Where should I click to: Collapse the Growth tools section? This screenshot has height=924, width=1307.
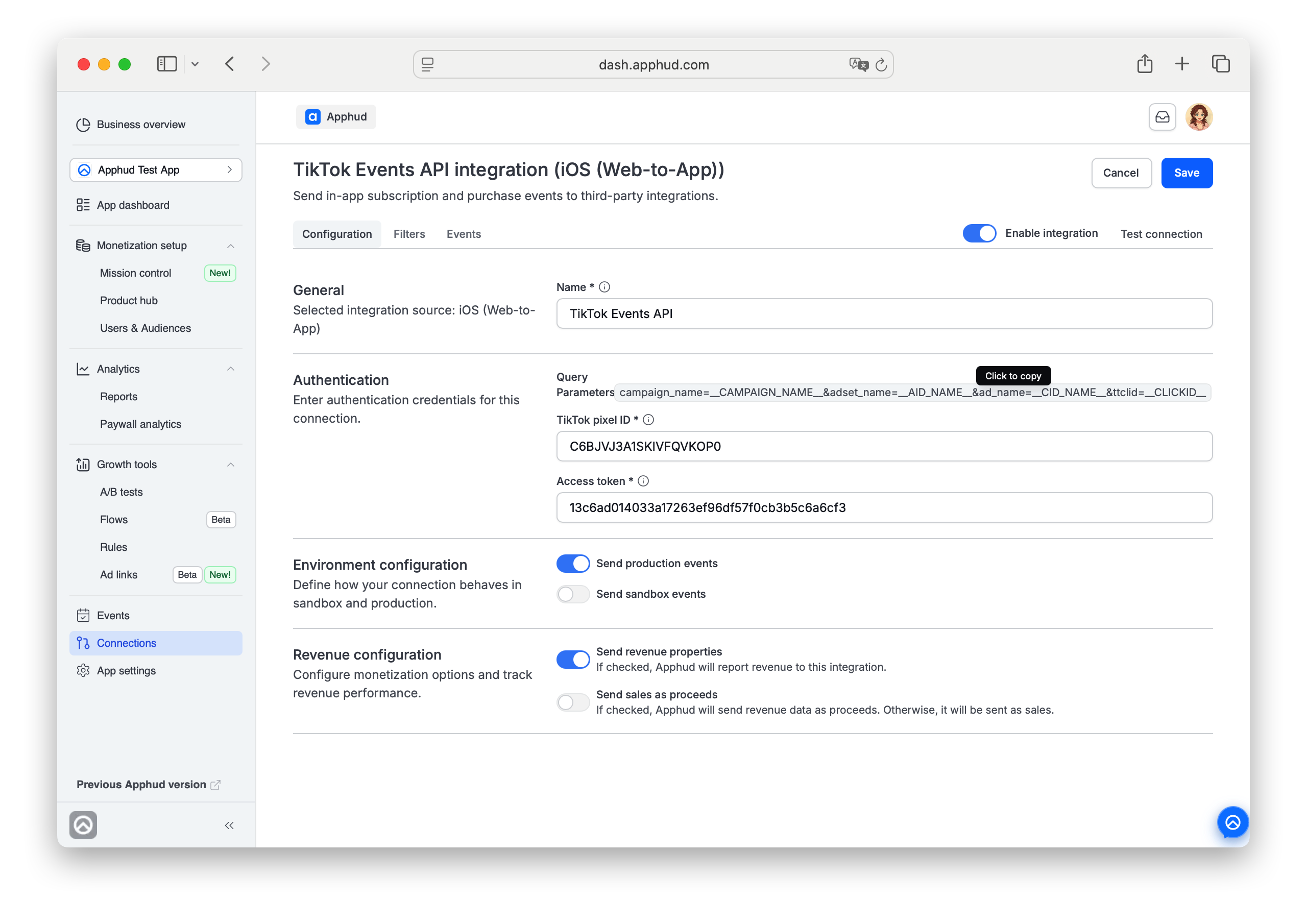(231, 465)
